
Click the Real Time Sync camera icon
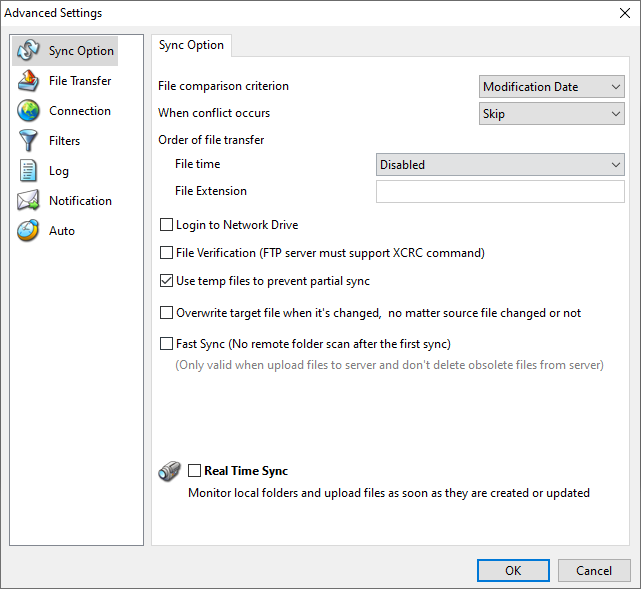pyautogui.click(x=169, y=471)
